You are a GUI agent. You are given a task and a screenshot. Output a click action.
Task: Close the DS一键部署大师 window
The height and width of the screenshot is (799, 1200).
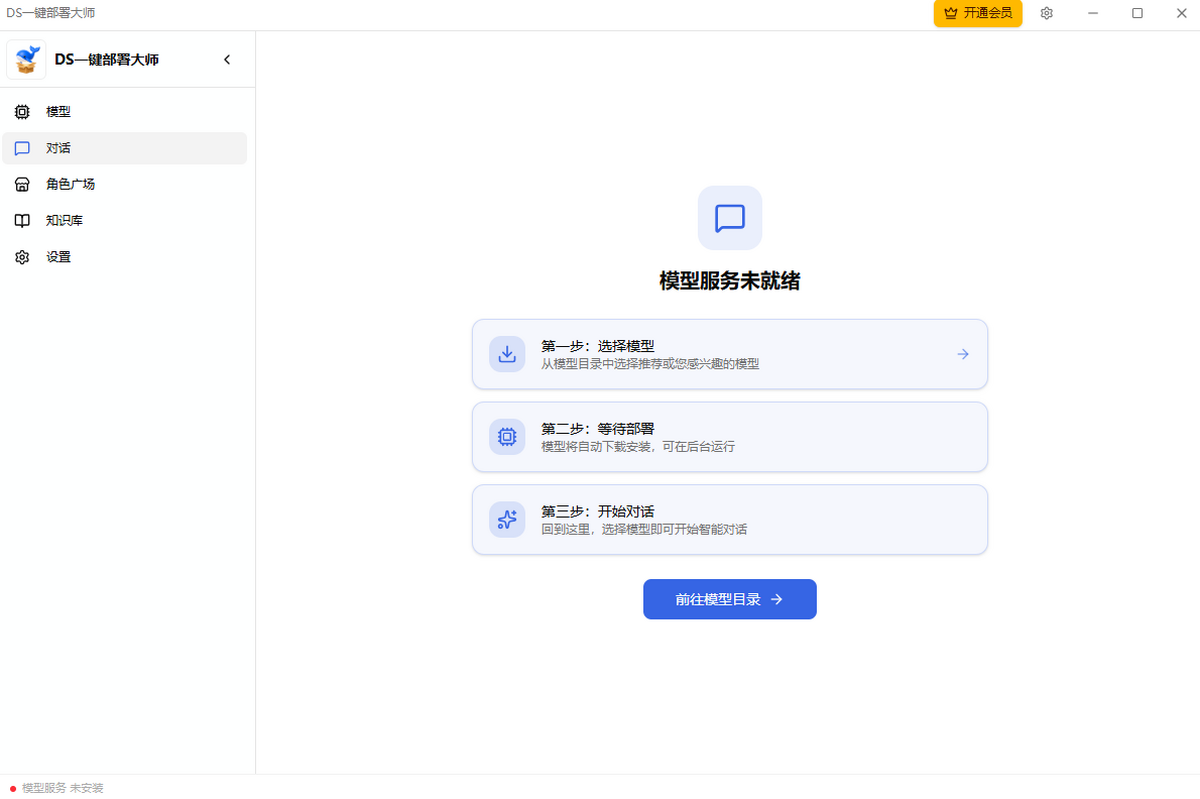pos(1181,13)
